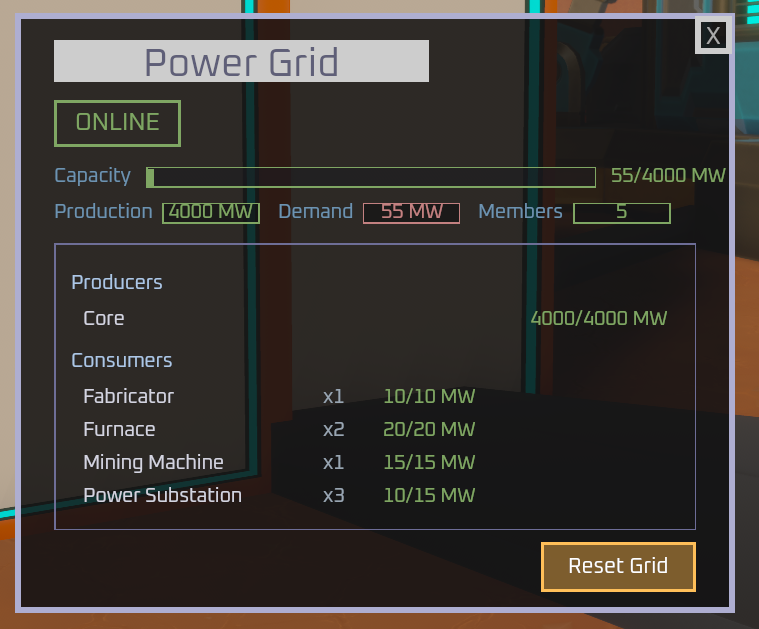The image size is (759, 629).
Task: Click the Furnace 20/20 MW value
Action: pyautogui.click(x=429, y=429)
